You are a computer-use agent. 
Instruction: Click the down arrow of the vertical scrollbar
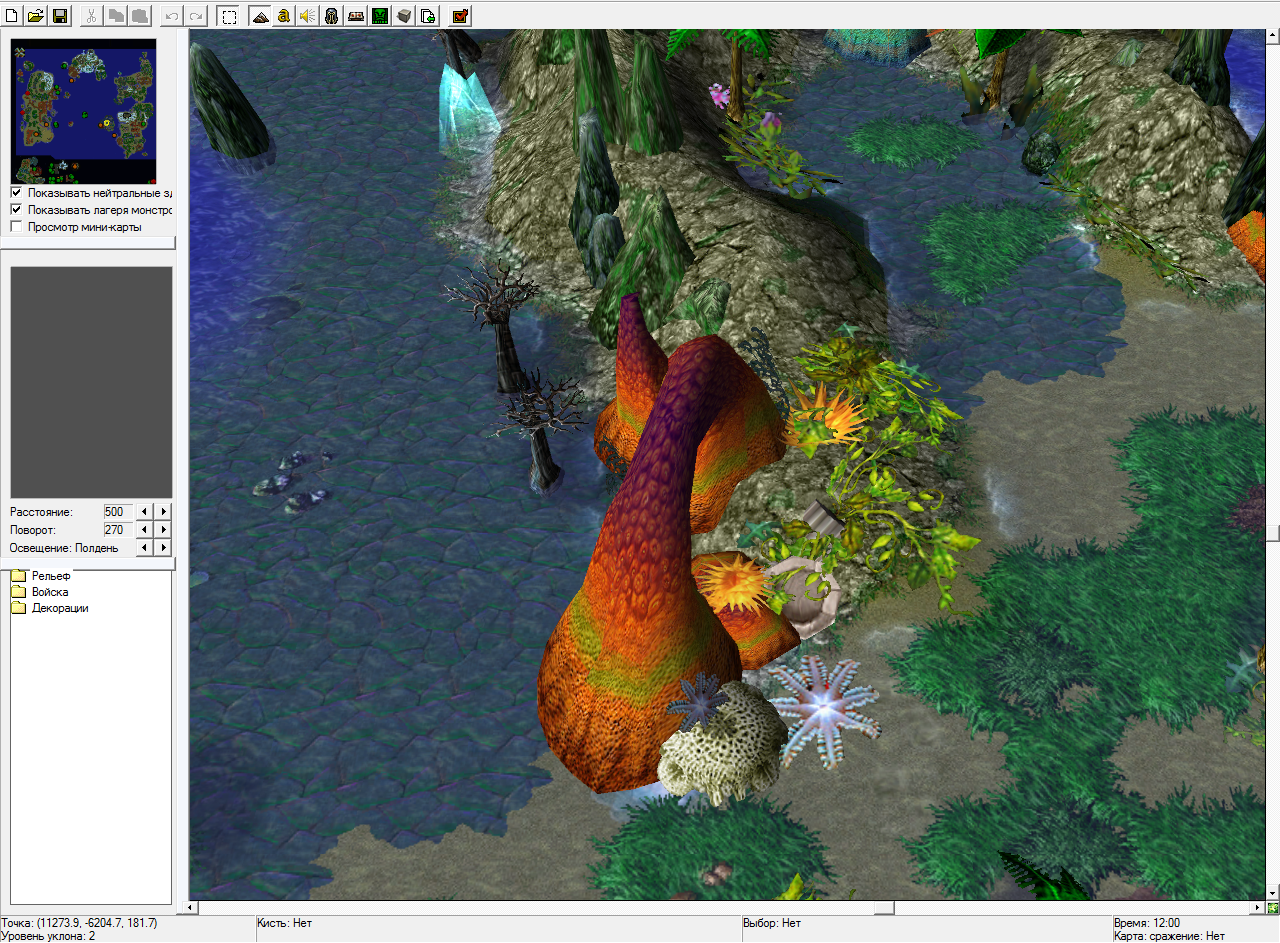point(1272,894)
